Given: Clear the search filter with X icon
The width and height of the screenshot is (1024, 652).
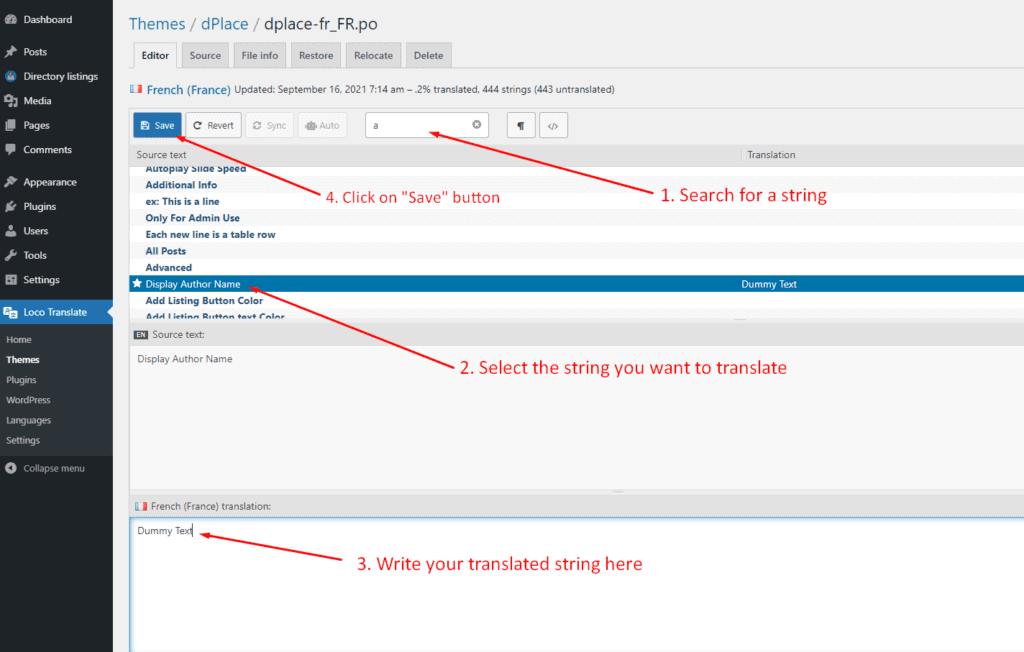Looking at the screenshot, I should point(477,125).
